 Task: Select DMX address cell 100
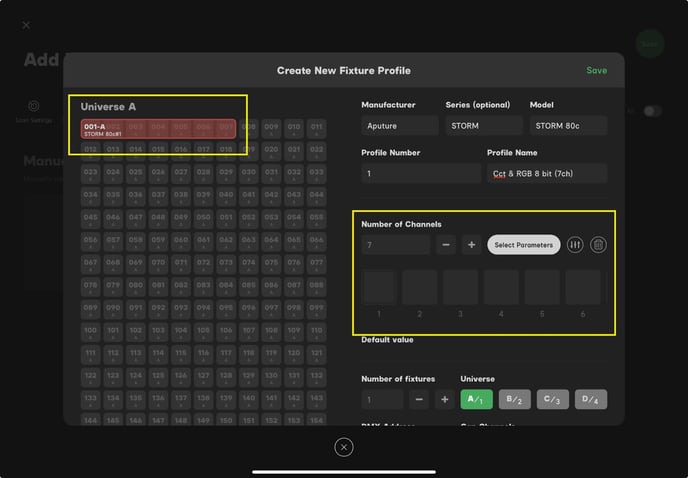point(90,332)
